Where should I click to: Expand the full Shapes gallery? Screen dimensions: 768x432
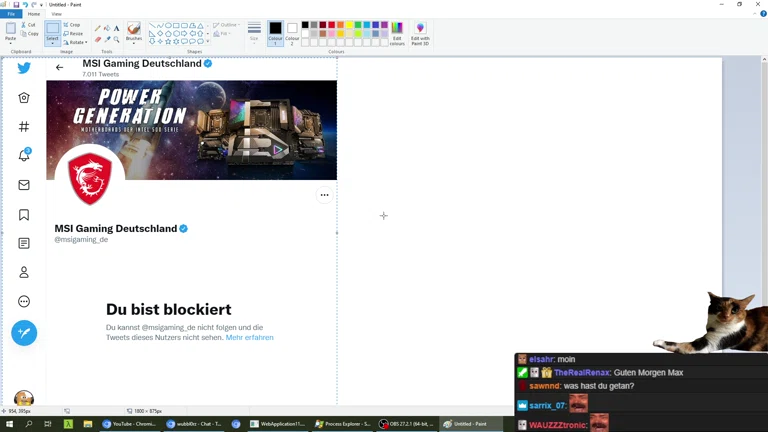tap(208, 42)
